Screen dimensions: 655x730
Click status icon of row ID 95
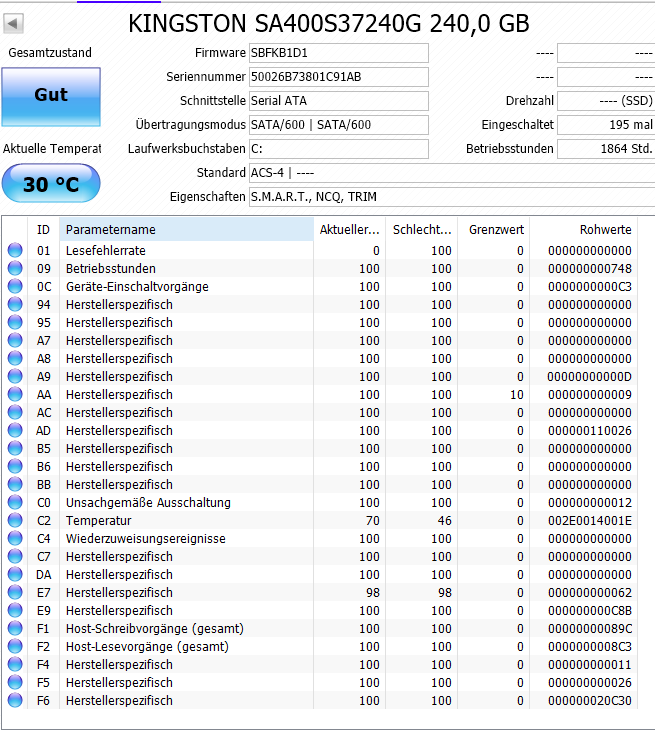click(x=15, y=322)
